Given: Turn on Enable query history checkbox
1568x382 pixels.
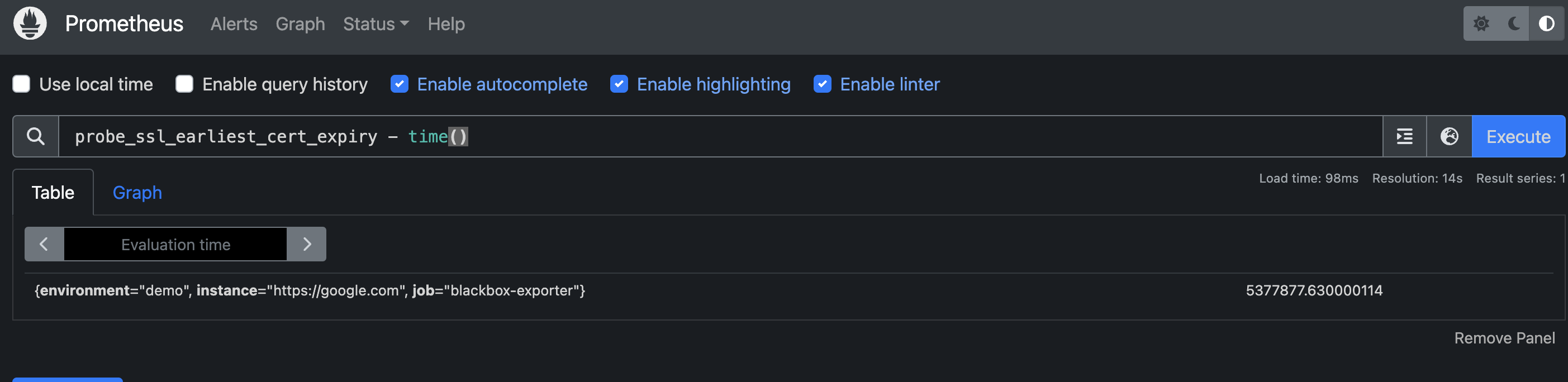Looking at the screenshot, I should pyautogui.click(x=184, y=84).
